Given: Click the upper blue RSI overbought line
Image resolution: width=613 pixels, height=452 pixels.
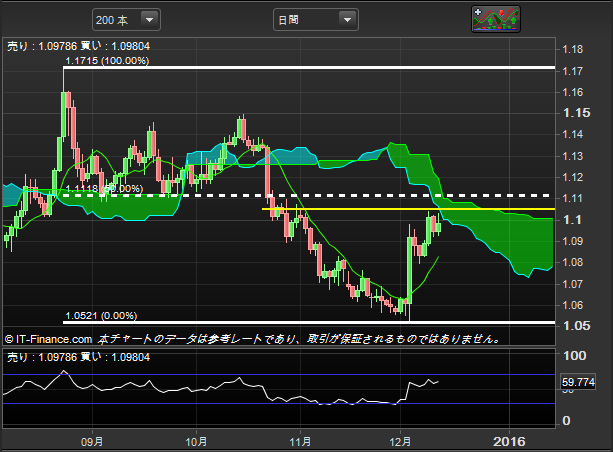Looking at the screenshot, I should pyautogui.click(x=279, y=375).
